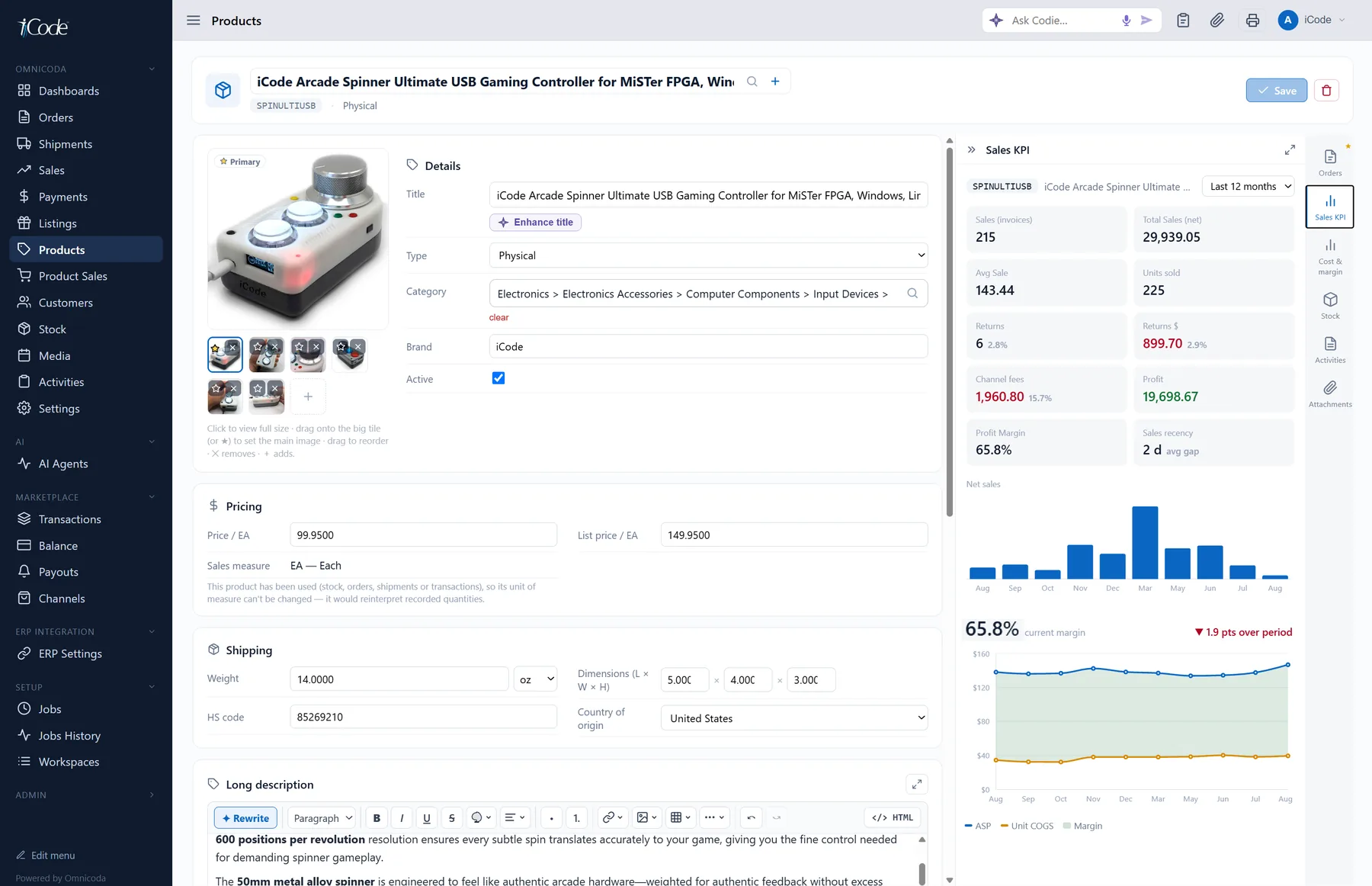
Task: Toggle HTML source view in editor
Action: (893, 817)
